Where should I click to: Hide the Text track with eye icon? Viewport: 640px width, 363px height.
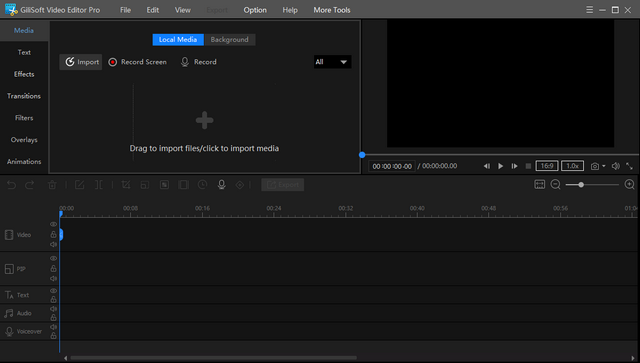53,291
